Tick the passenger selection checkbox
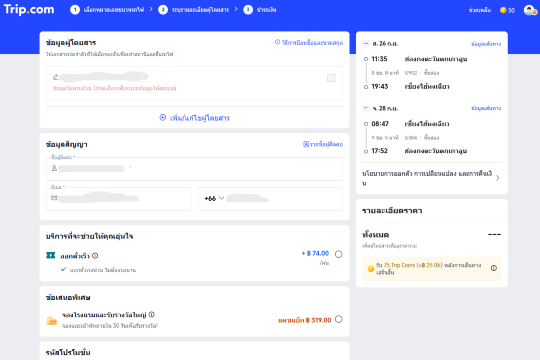Viewport: 540px width, 360px height. pyautogui.click(x=331, y=78)
